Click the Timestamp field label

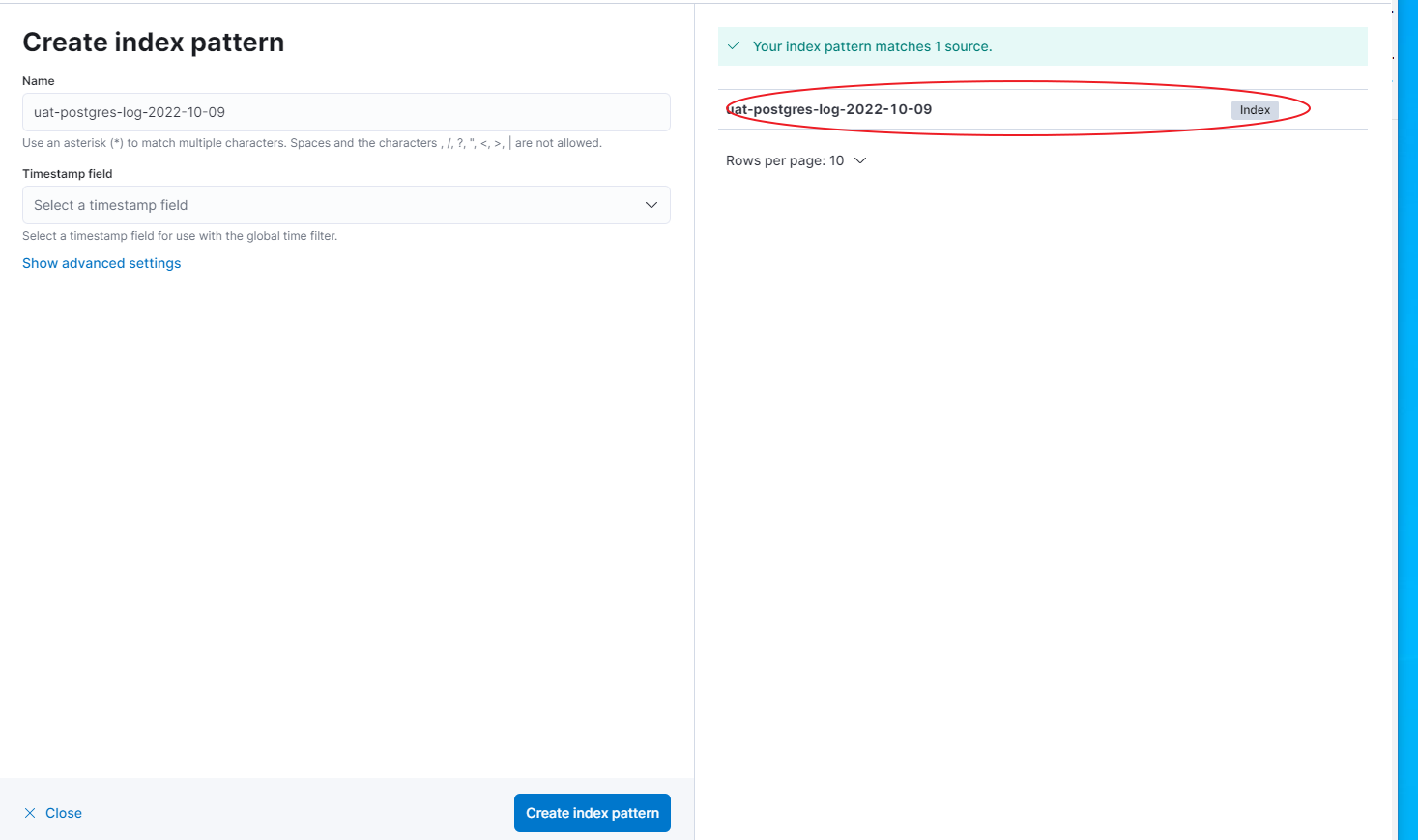coord(68,174)
